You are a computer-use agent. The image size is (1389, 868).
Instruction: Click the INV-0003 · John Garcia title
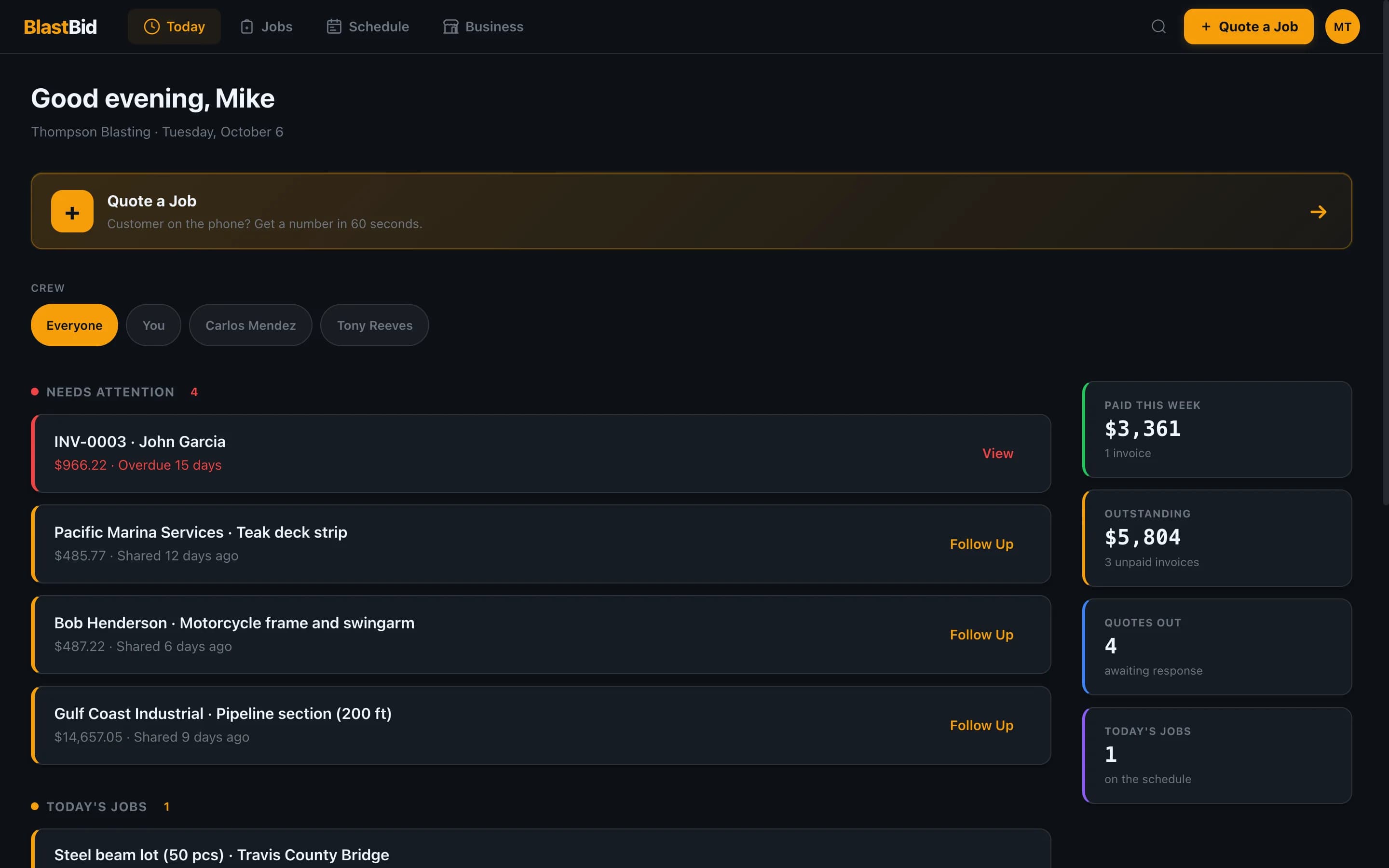point(139,441)
